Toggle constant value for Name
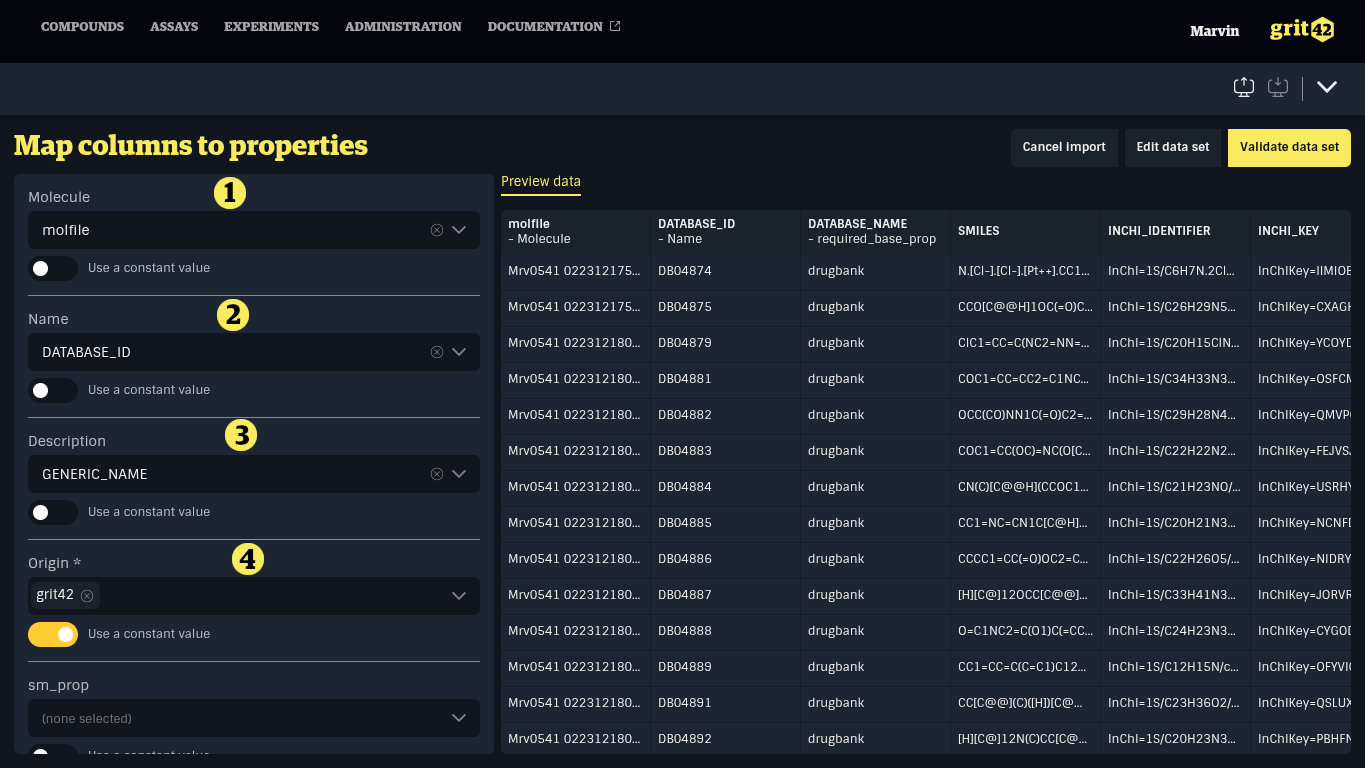 [x=53, y=390]
